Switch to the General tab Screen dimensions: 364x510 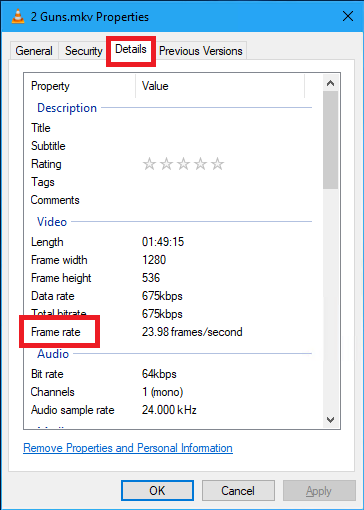34,51
